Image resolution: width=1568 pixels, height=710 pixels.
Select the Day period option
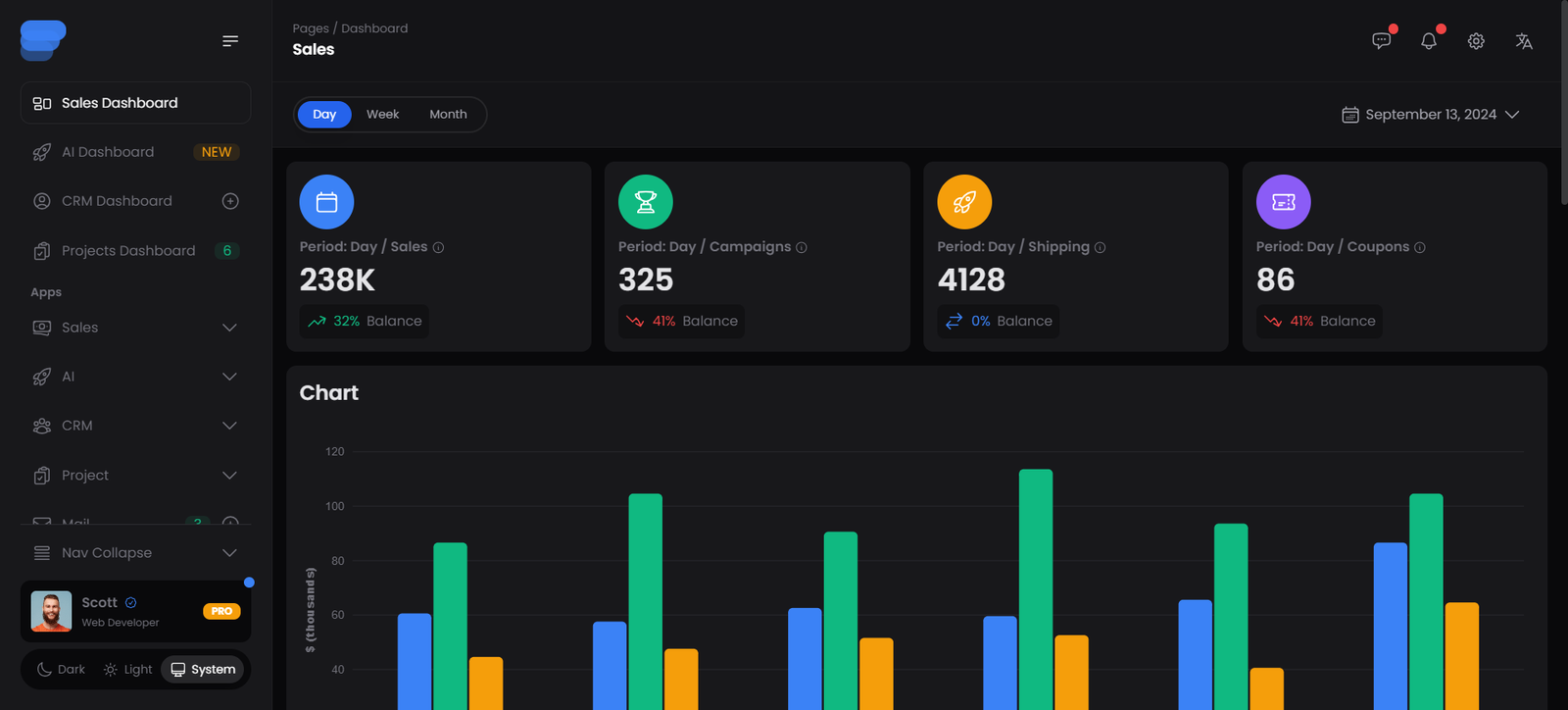click(324, 115)
